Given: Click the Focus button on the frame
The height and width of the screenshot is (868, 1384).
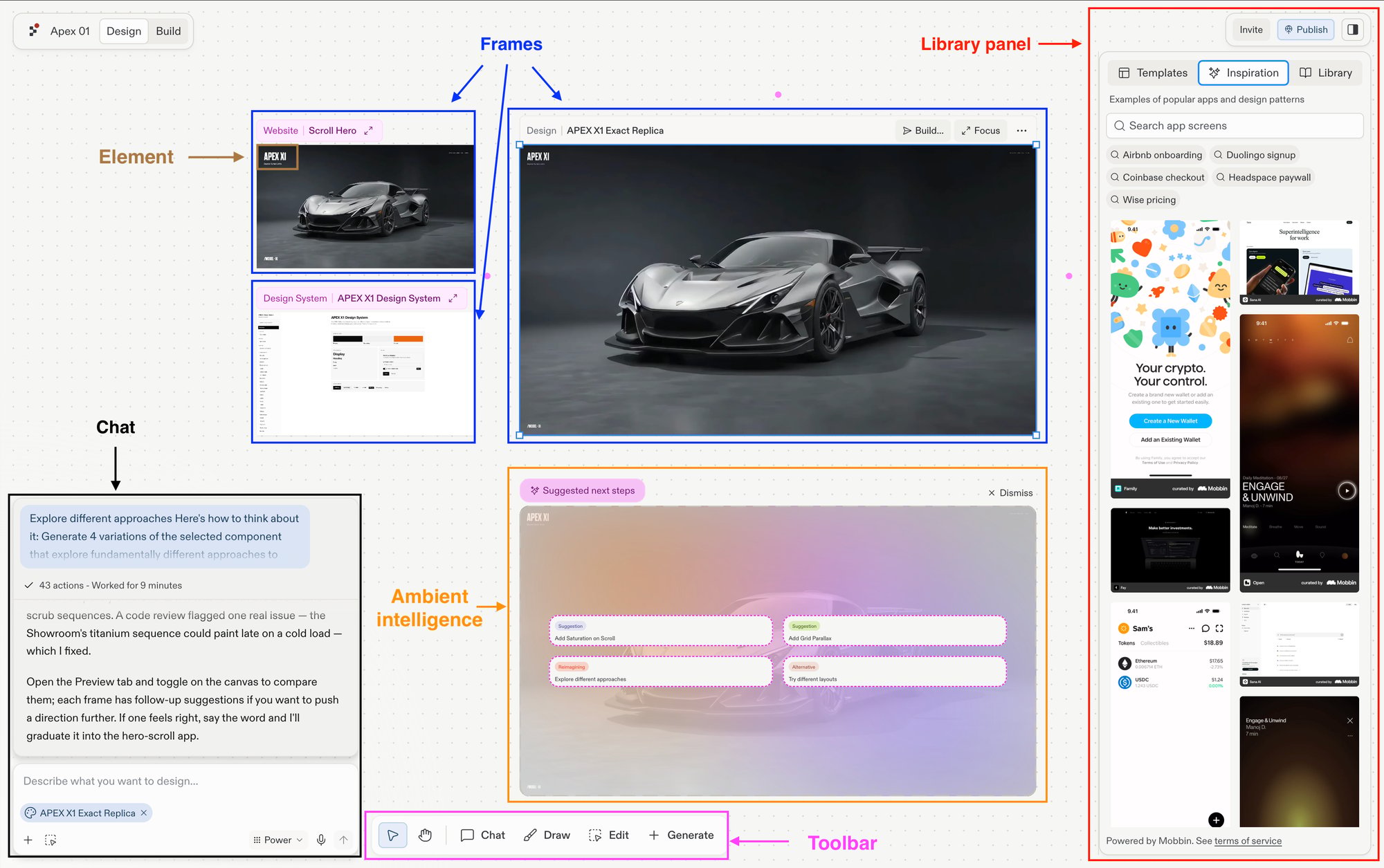Looking at the screenshot, I should click(981, 131).
